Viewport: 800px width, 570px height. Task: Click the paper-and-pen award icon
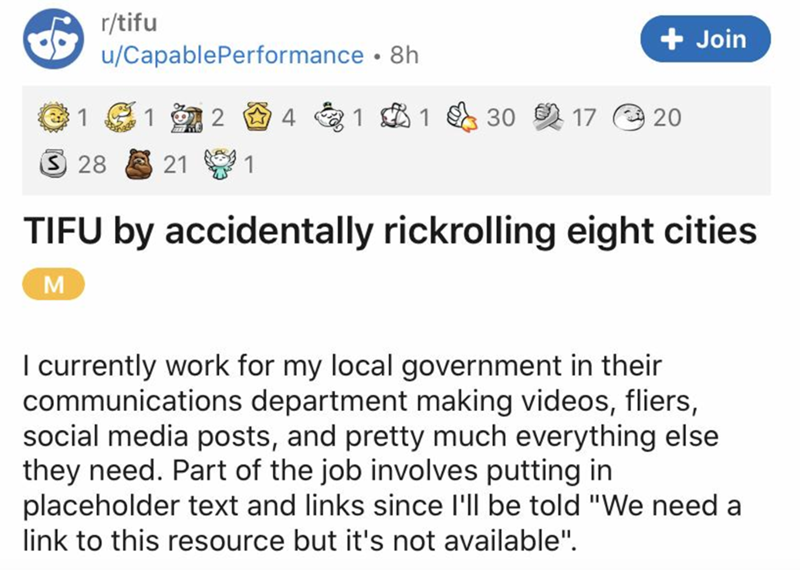(399, 118)
